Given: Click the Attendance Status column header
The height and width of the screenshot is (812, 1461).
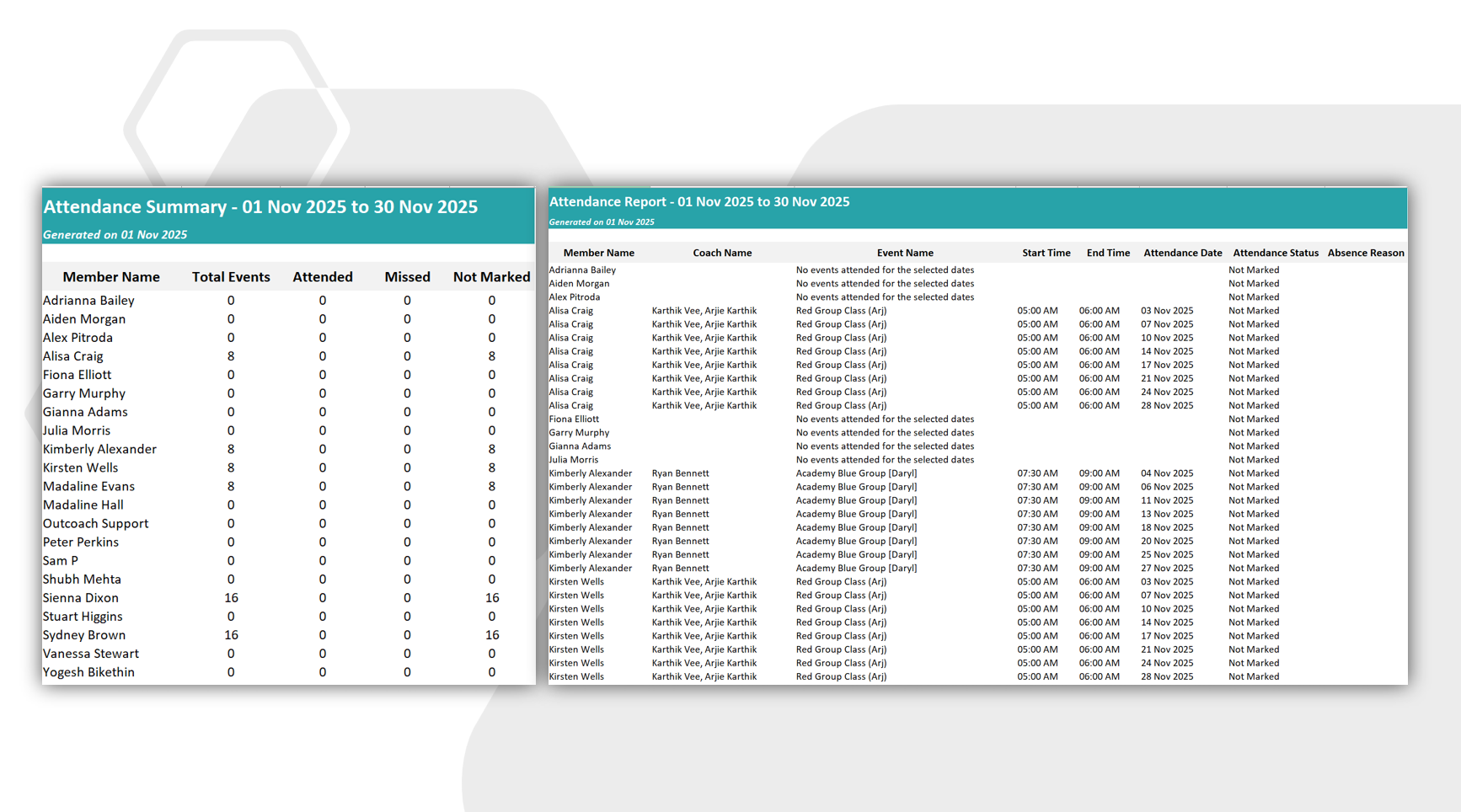Looking at the screenshot, I should [x=1275, y=253].
